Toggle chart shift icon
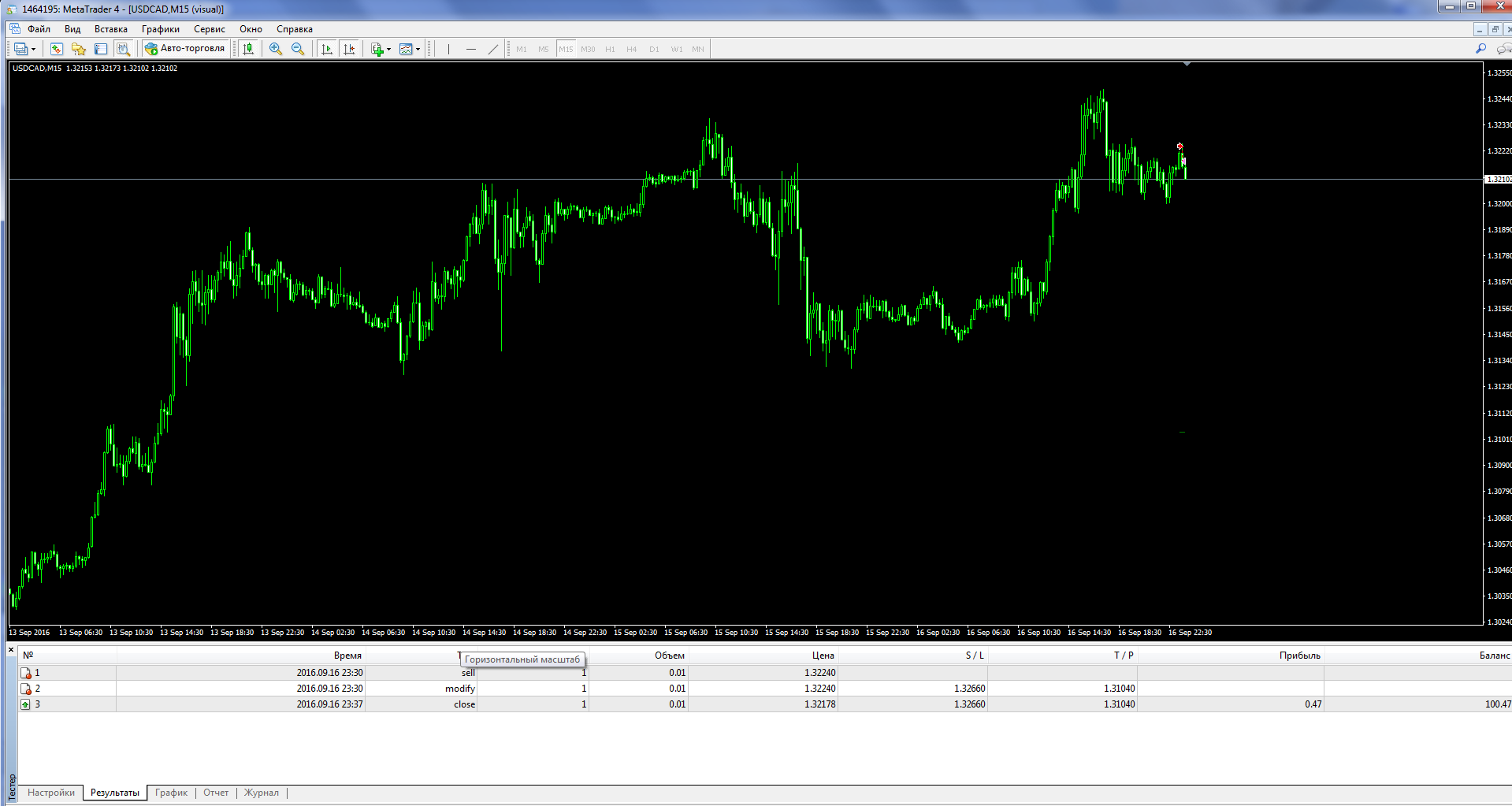The height and width of the screenshot is (806, 1512). (x=349, y=49)
